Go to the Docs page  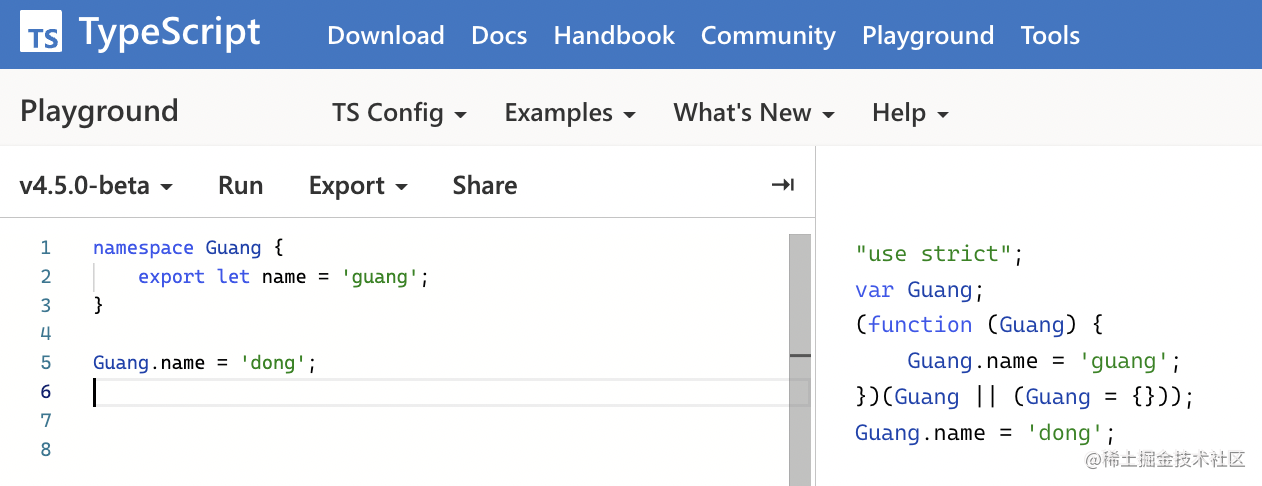point(499,36)
